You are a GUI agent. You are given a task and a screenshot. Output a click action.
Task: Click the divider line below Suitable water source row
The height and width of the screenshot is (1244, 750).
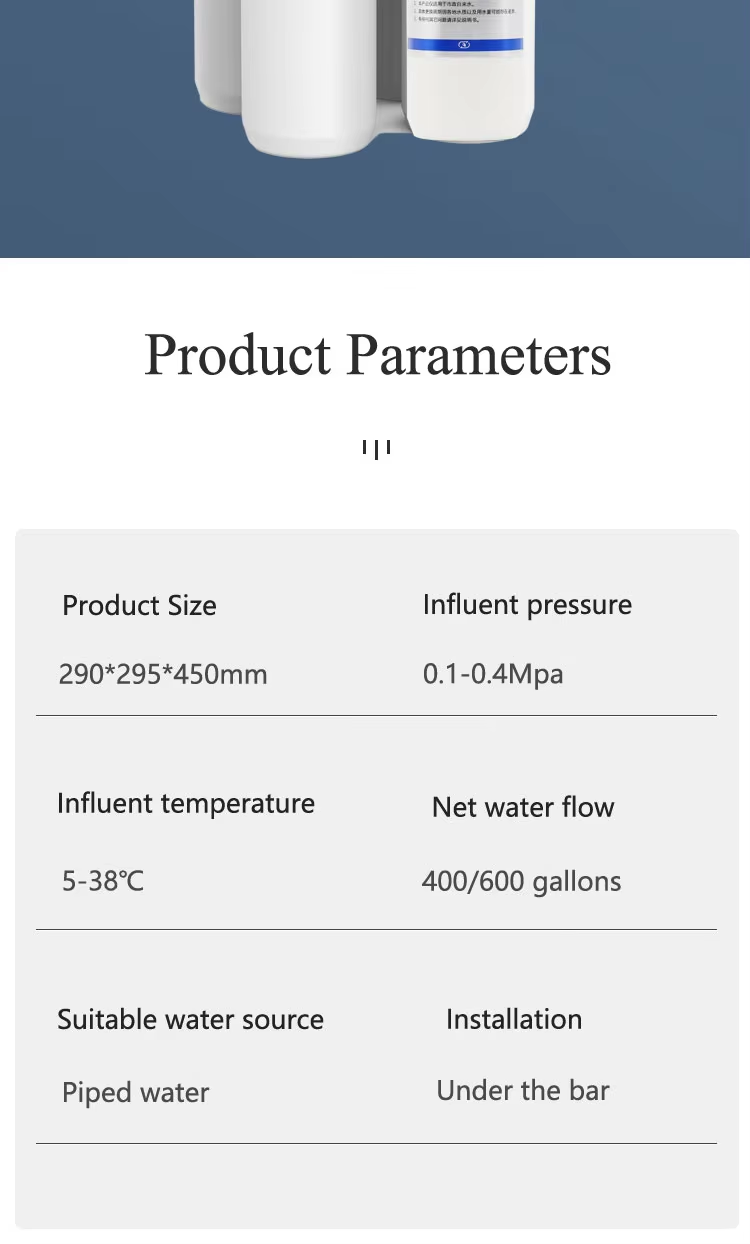[x=376, y=1143]
